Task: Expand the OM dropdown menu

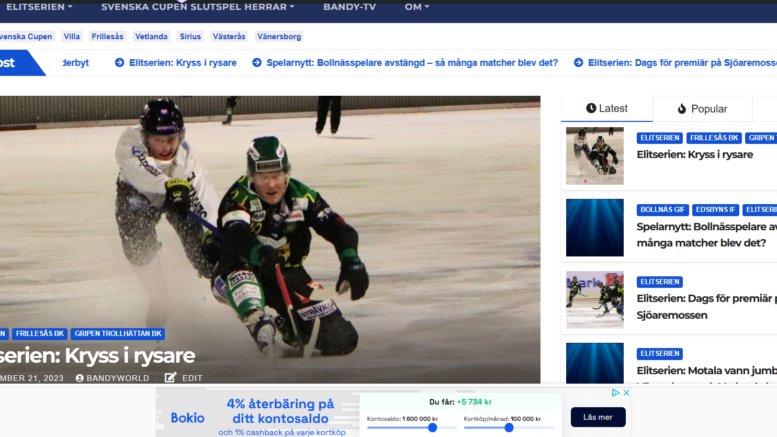Action: pos(417,7)
